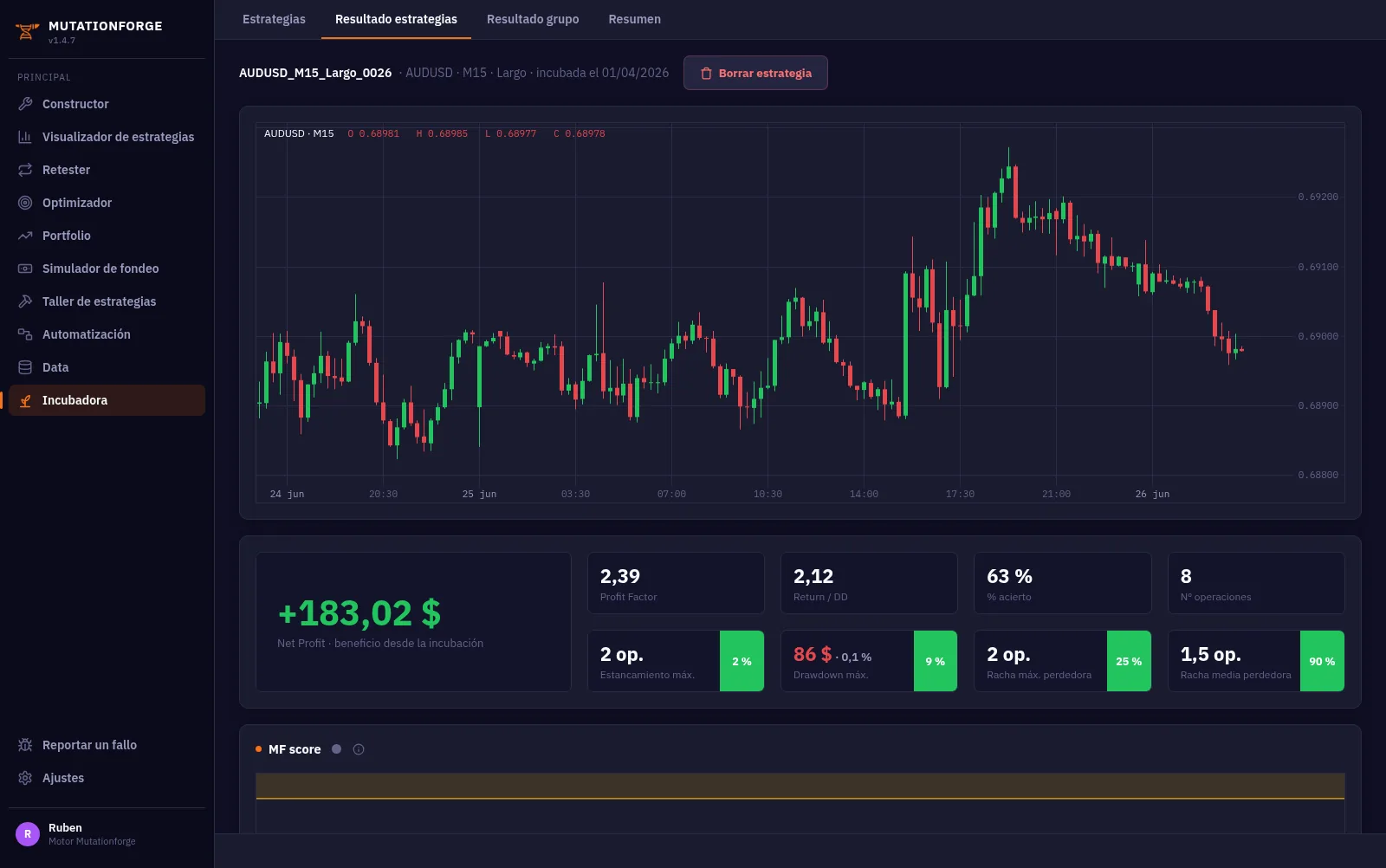Viewport: 1386px width, 868px height.
Task: Click the trash icon in Borrar estrategia
Action: [x=706, y=74]
